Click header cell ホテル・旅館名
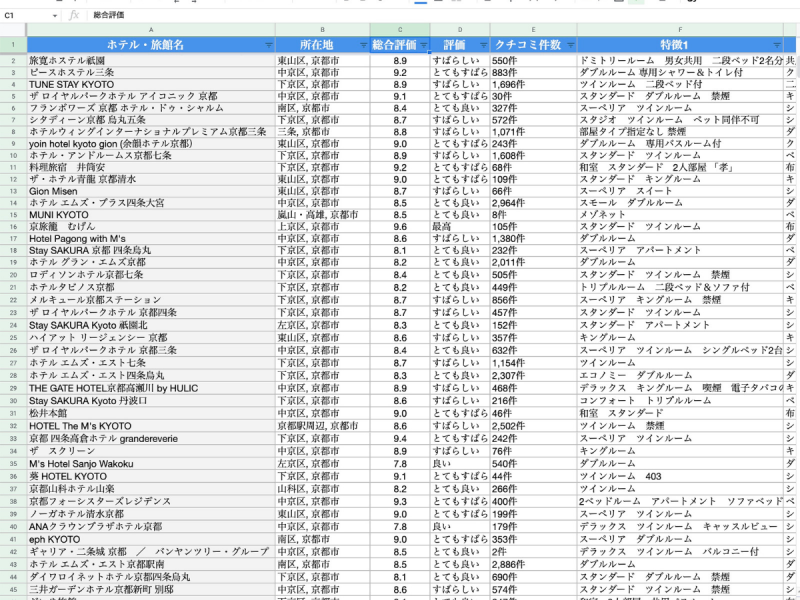Image resolution: width=800 pixels, height=600 pixels. tap(151, 45)
